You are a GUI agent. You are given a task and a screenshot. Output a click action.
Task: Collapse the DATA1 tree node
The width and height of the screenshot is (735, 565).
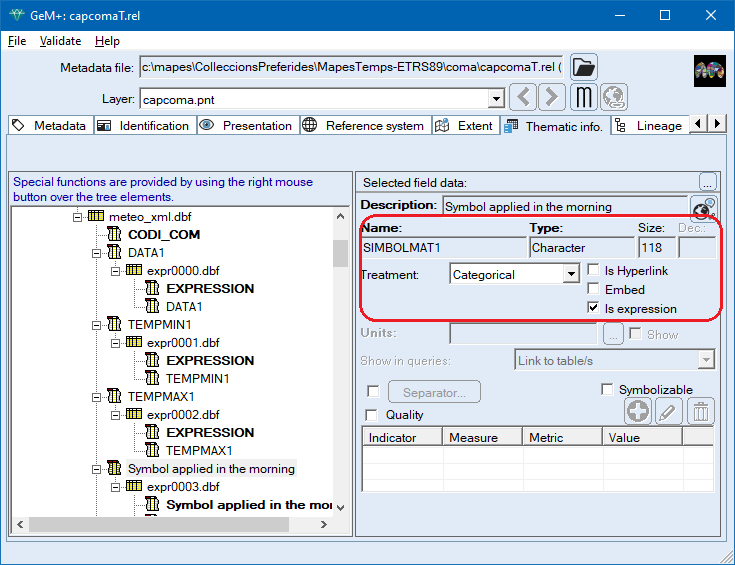[96, 253]
